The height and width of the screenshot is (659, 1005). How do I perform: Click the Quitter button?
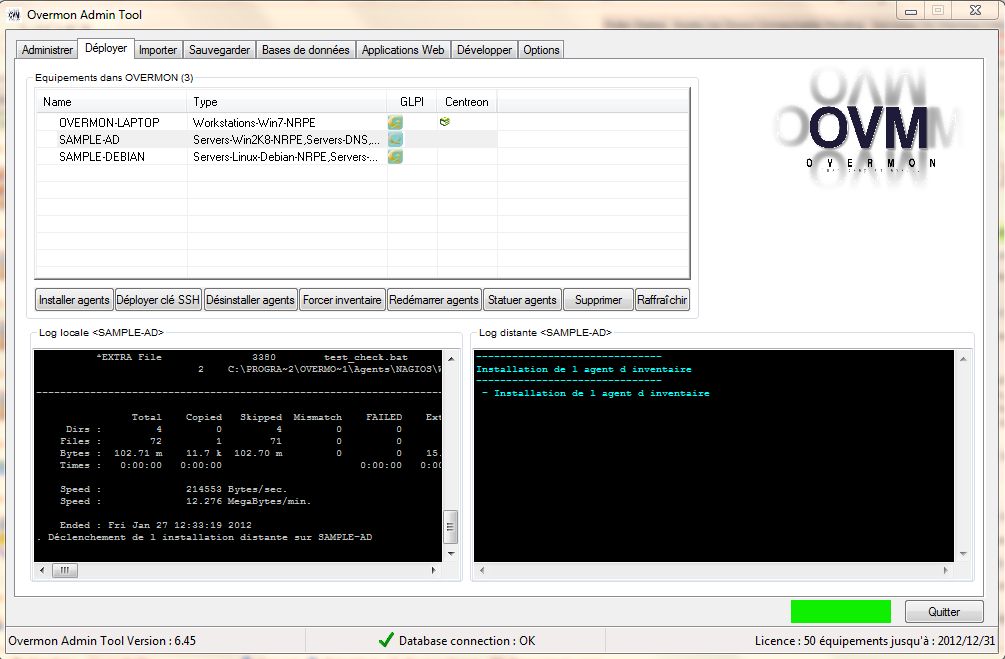(944, 612)
